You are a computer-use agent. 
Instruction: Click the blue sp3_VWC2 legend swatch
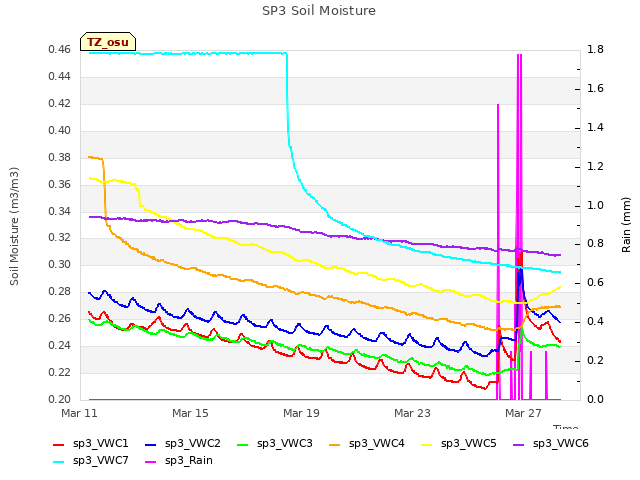pos(151,444)
